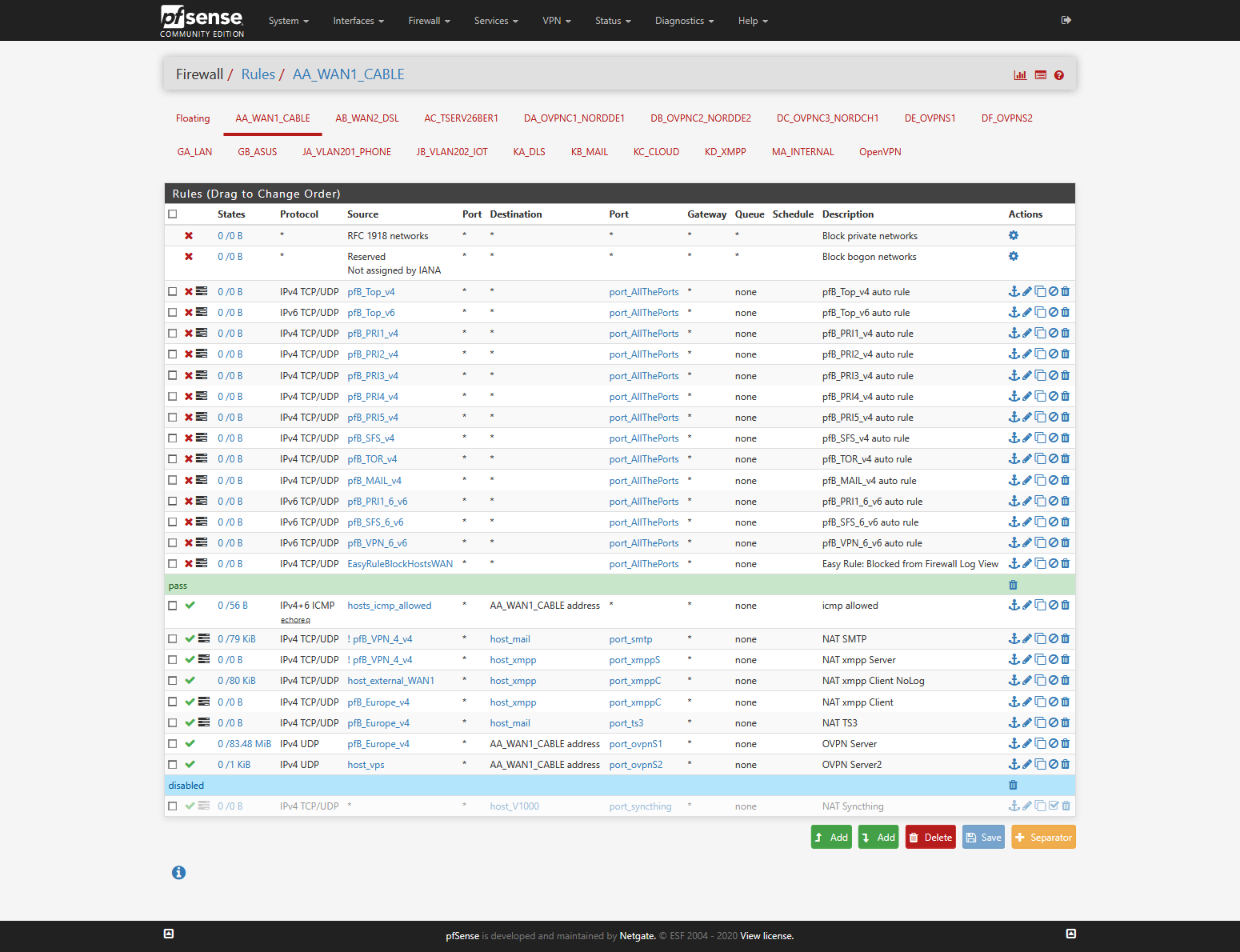Check the pfB_MAIL_v4 auto rule checkbox
The width and height of the screenshot is (1240, 952).
(172, 480)
